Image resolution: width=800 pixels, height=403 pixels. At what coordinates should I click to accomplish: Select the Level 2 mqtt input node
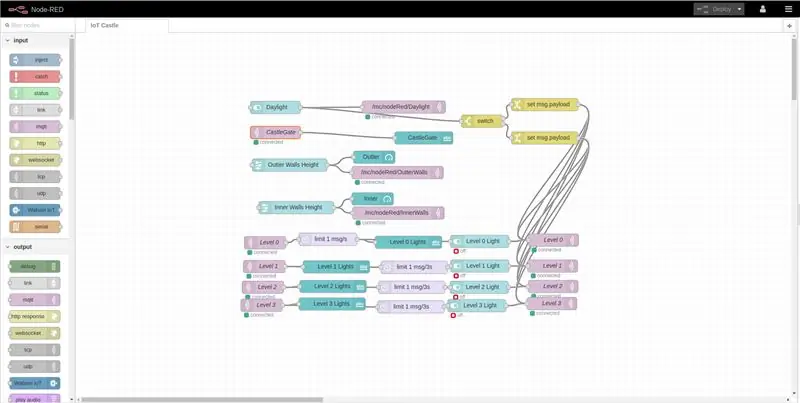264,287
